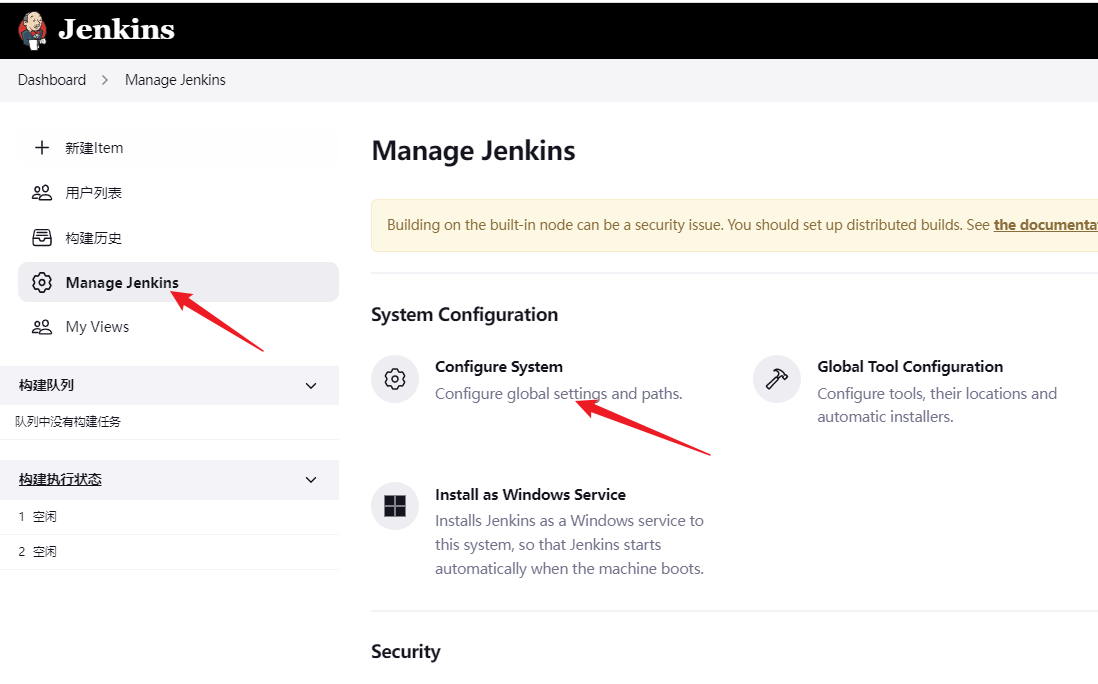Click the plus icon for 新建Item
Image resolution: width=1098 pixels, height=684 pixels.
[42, 148]
